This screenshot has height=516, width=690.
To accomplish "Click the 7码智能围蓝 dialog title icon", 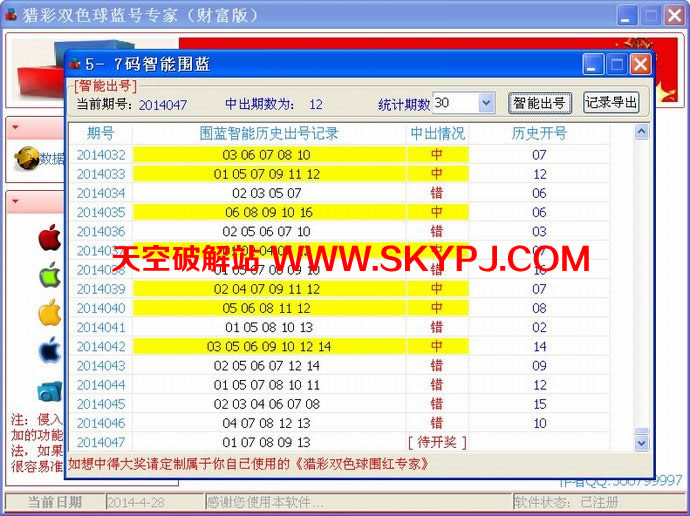I will pos(75,65).
